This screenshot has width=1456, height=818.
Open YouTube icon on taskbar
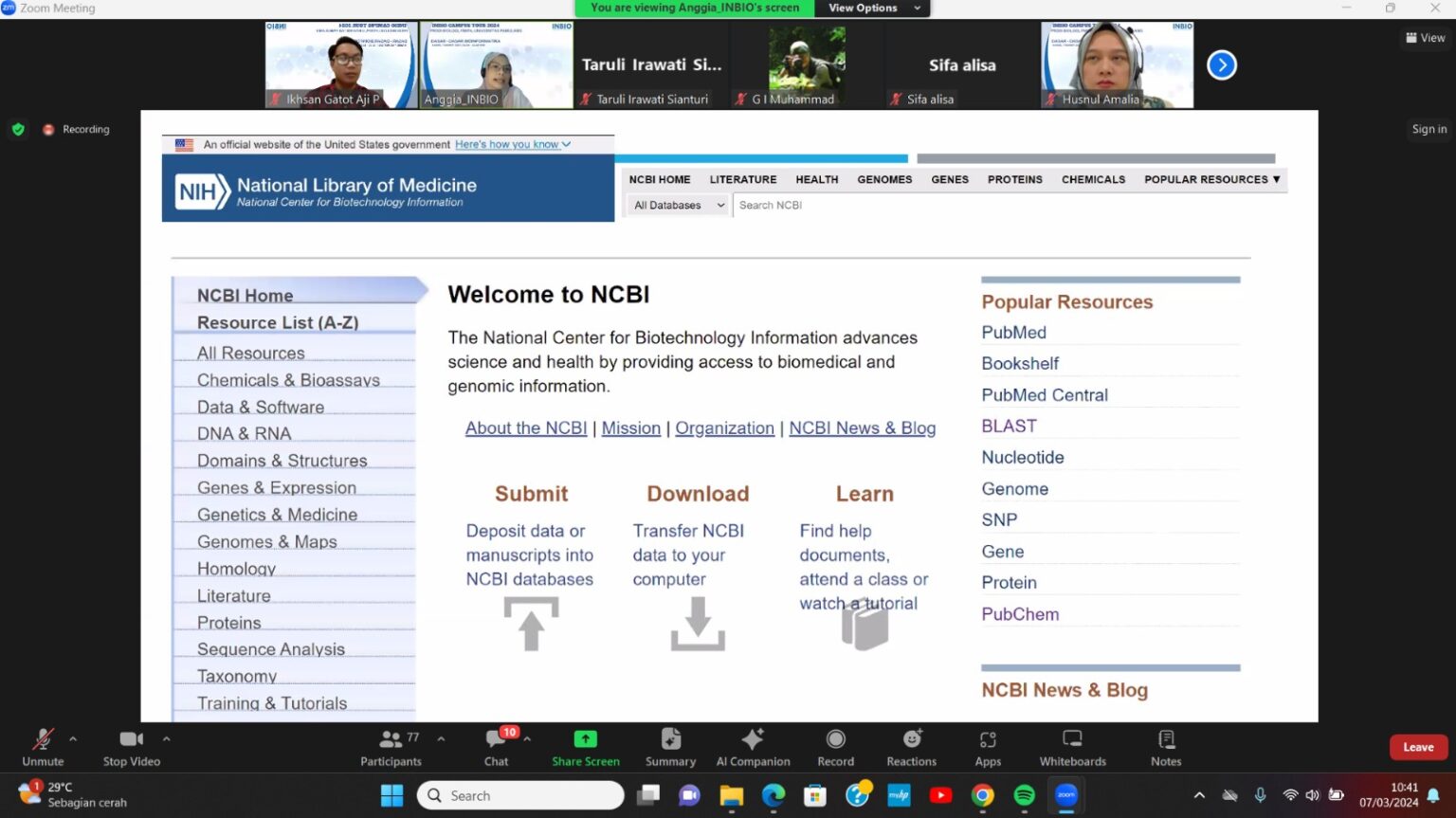coord(940,795)
